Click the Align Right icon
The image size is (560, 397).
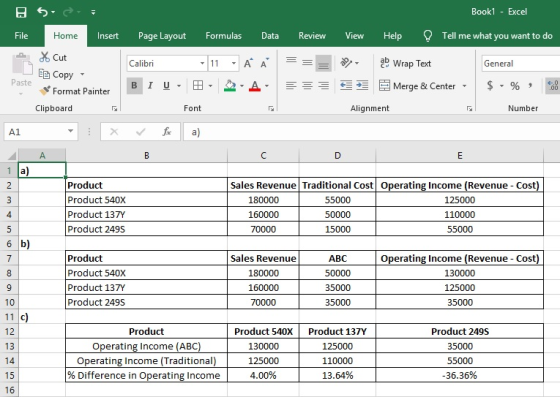pyautogui.click(x=324, y=86)
